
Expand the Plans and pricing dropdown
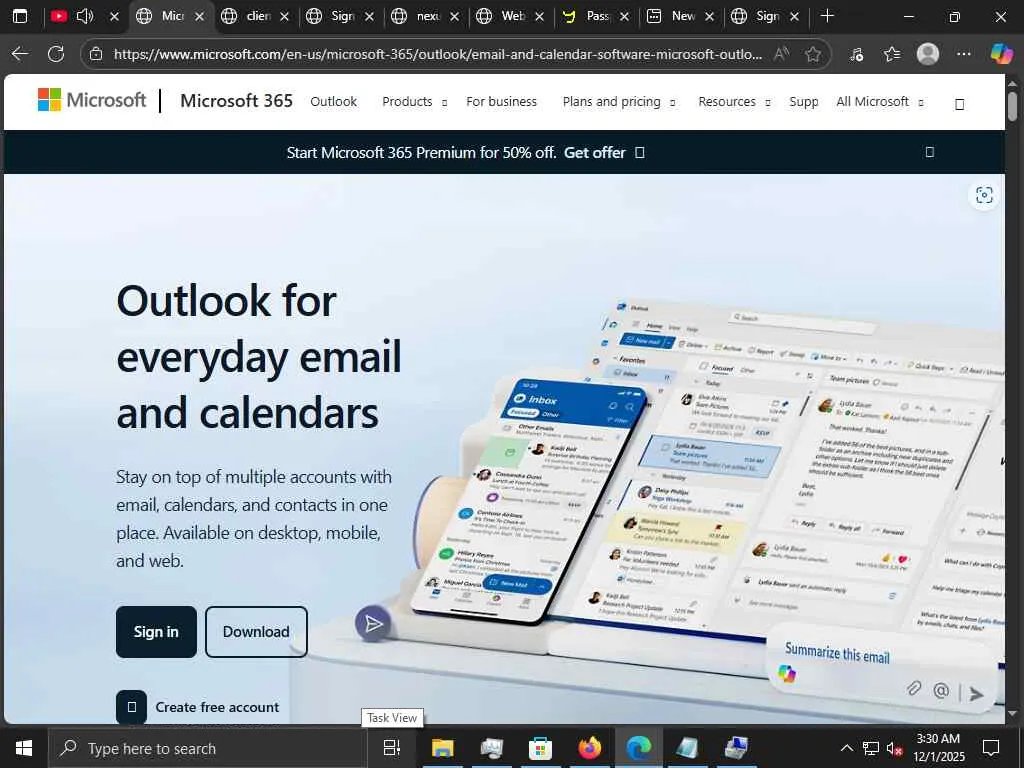(619, 102)
